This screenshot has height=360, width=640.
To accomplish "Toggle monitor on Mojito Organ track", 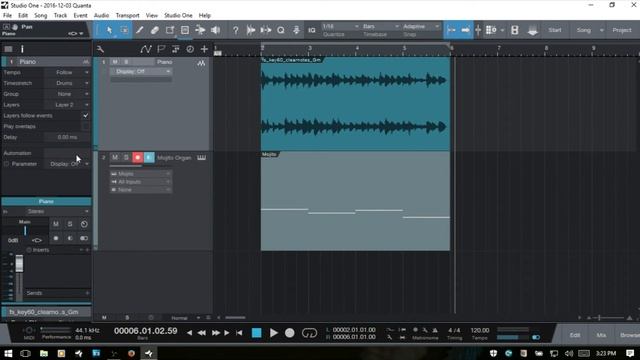I will tap(149, 158).
